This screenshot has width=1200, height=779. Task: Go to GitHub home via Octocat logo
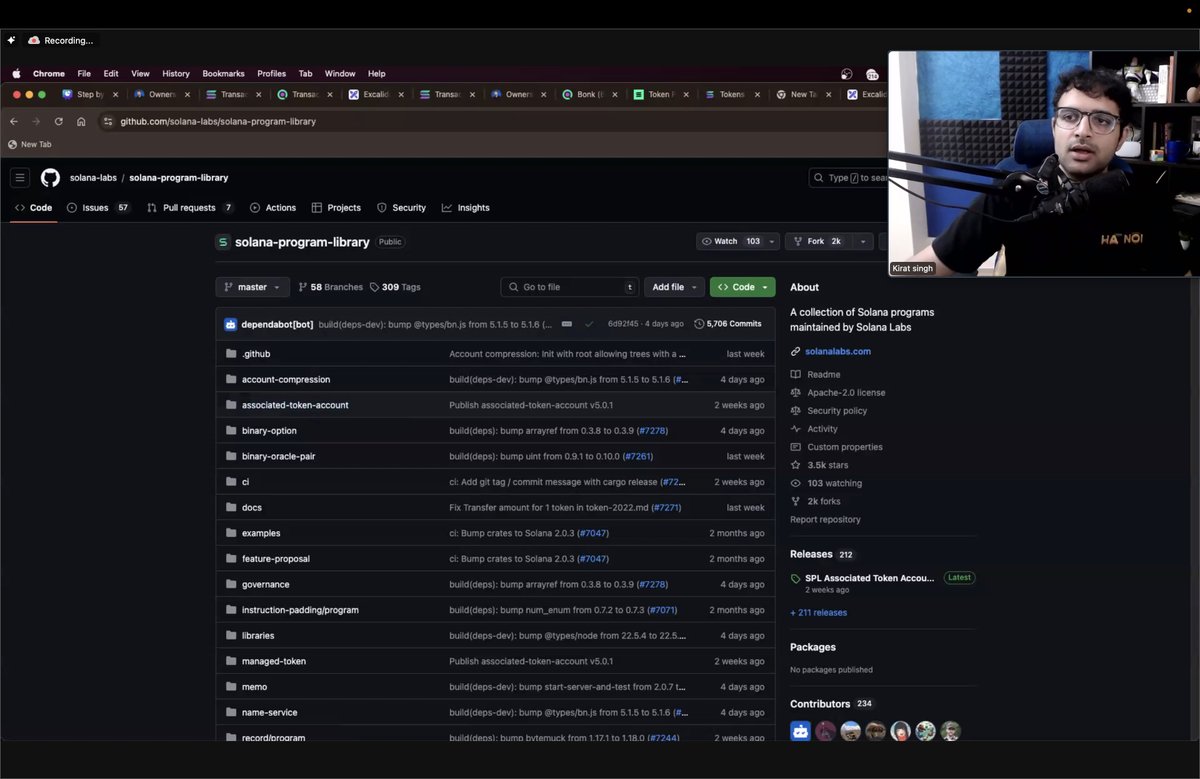50,178
